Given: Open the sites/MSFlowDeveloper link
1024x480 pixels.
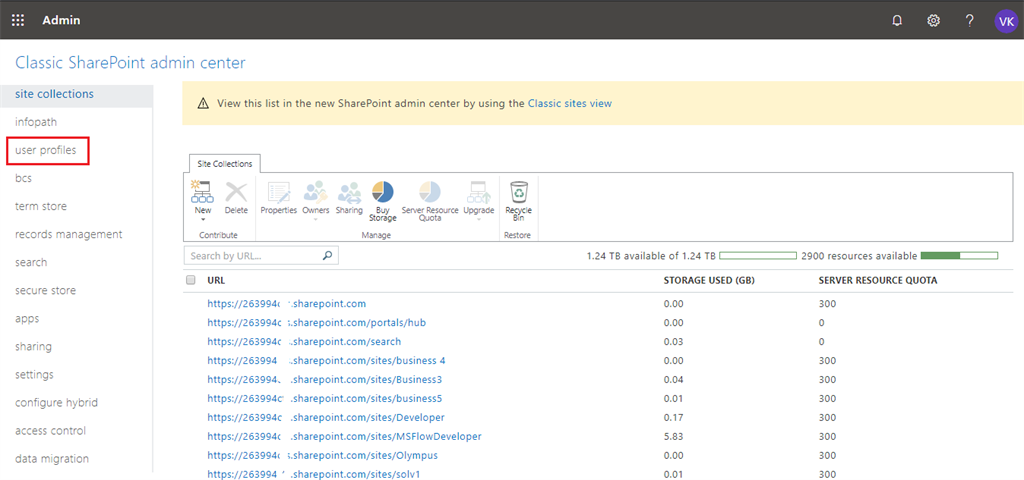Looking at the screenshot, I should pyautogui.click(x=344, y=436).
